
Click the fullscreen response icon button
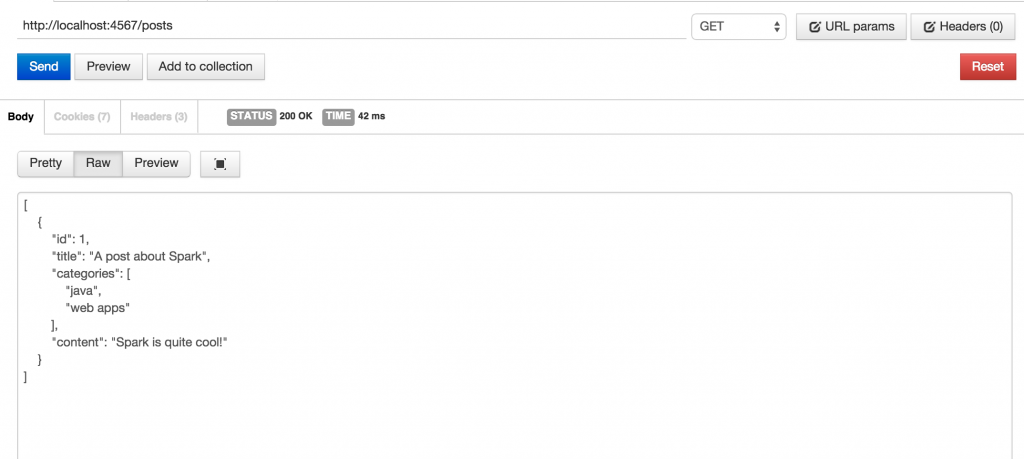point(220,164)
